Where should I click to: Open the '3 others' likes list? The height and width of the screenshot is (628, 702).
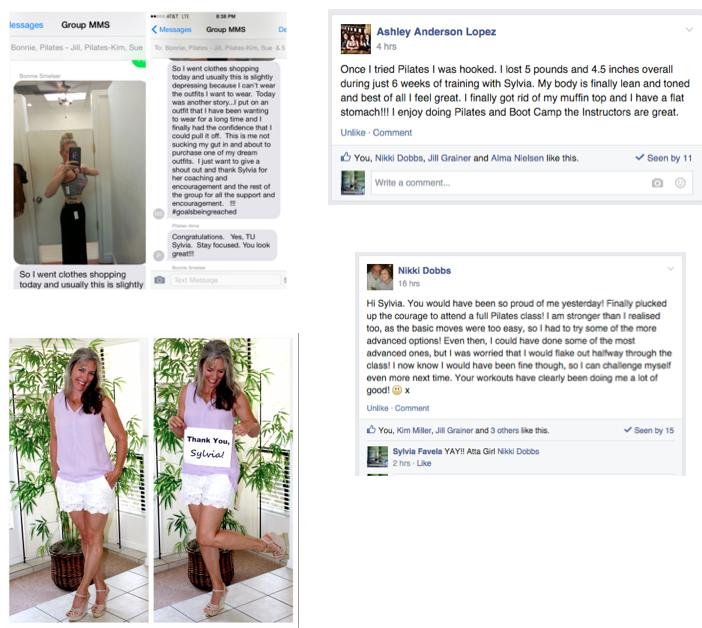(505, 430)
